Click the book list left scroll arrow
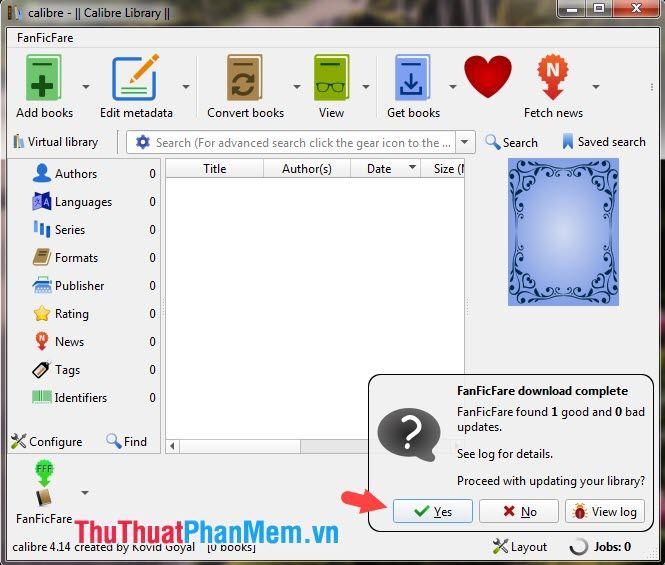The image size is (665, 565). 172,446
